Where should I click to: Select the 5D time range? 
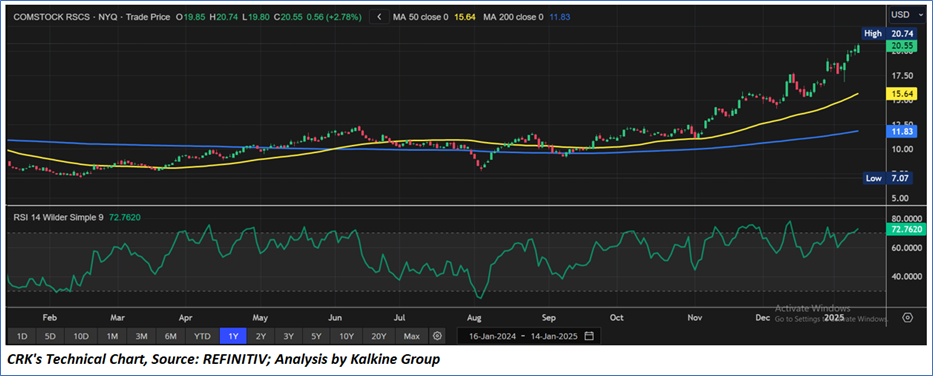click(50, 336)
